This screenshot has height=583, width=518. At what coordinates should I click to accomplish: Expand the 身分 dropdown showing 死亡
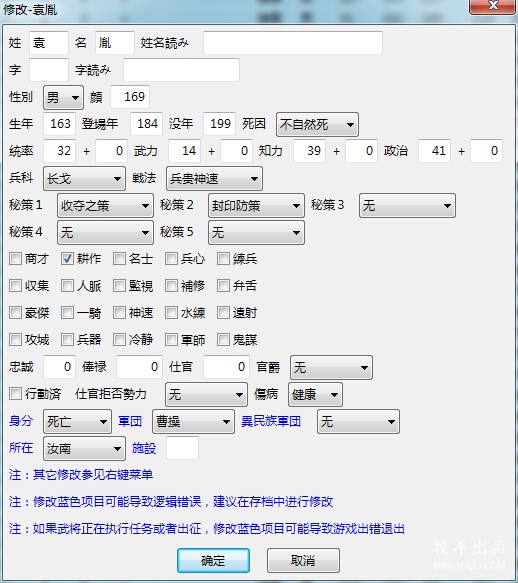[x=77, y=421]
